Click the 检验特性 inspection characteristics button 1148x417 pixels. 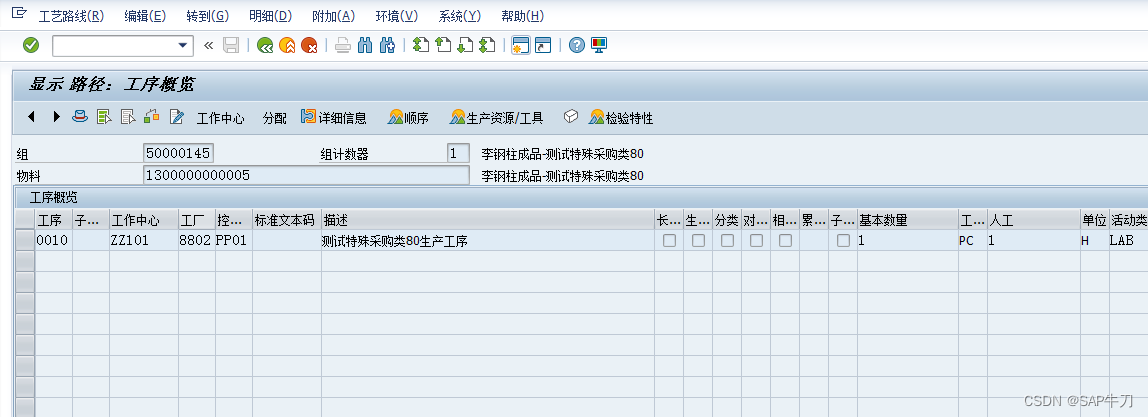(621, 118)
